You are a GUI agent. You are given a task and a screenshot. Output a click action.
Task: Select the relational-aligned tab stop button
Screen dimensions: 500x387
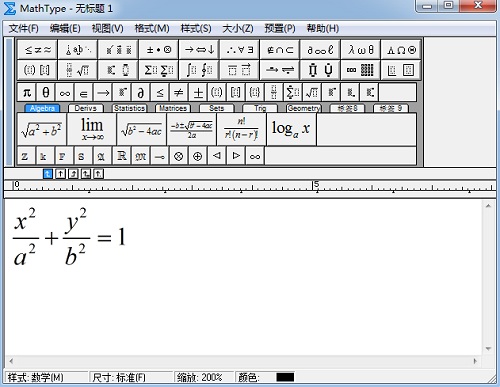(x=86, y=174)
